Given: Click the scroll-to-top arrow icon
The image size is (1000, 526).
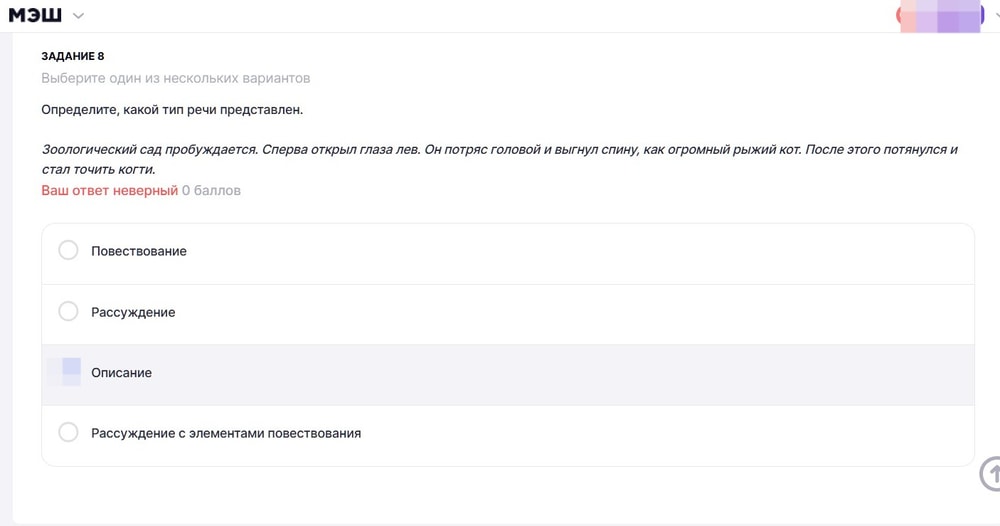Looking at the screenshot, I should pyautogui.click(x=990, y=474).
